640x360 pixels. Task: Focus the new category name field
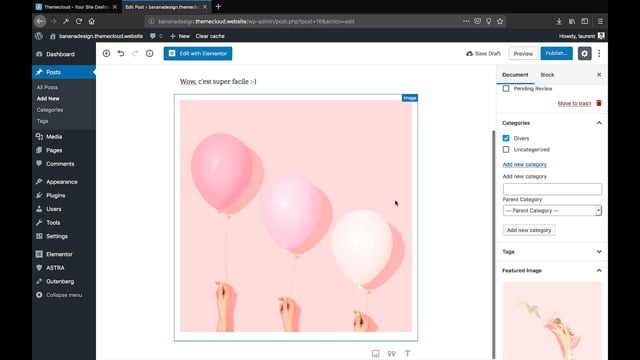(x=552, y=189)
